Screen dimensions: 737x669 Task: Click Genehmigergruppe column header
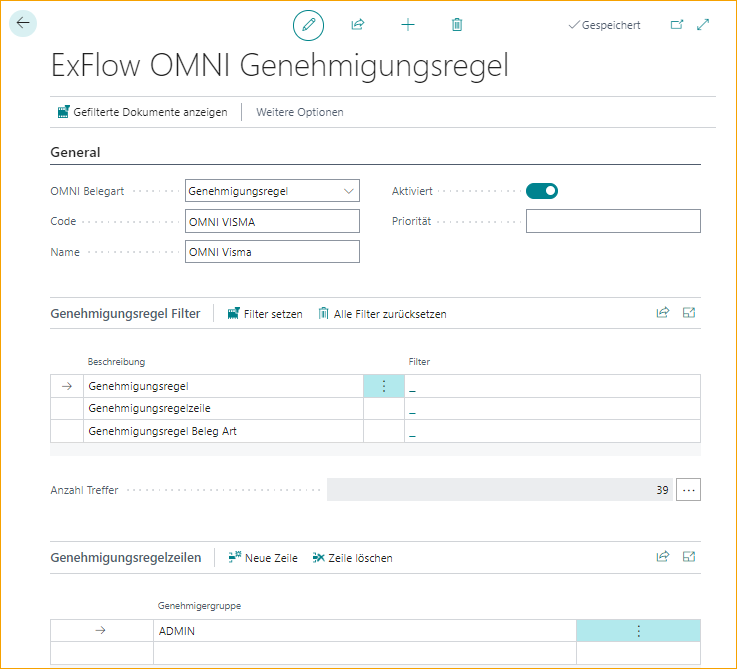[199, 606]
